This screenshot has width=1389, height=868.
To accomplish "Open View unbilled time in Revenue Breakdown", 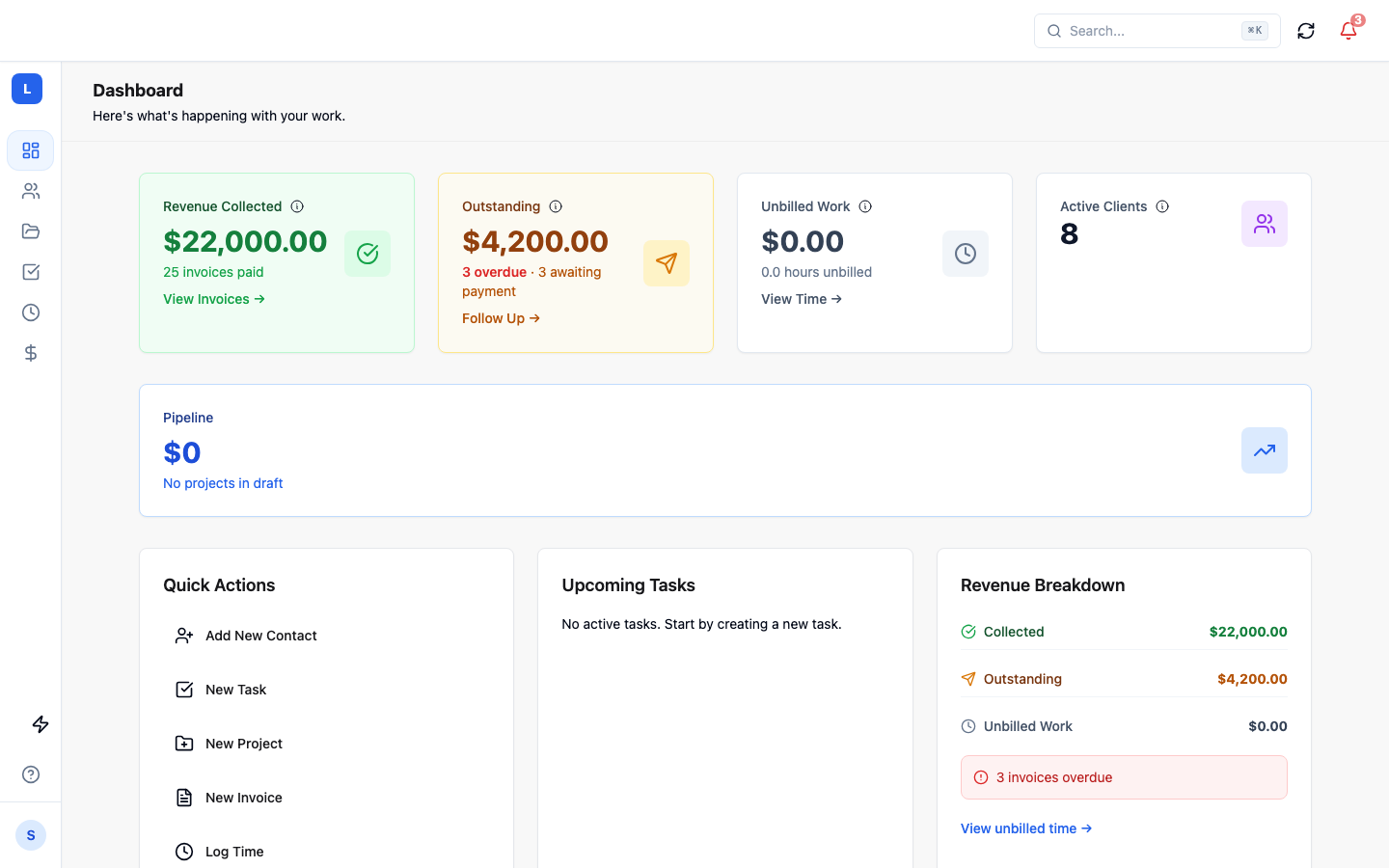I will coord(1026,827).
